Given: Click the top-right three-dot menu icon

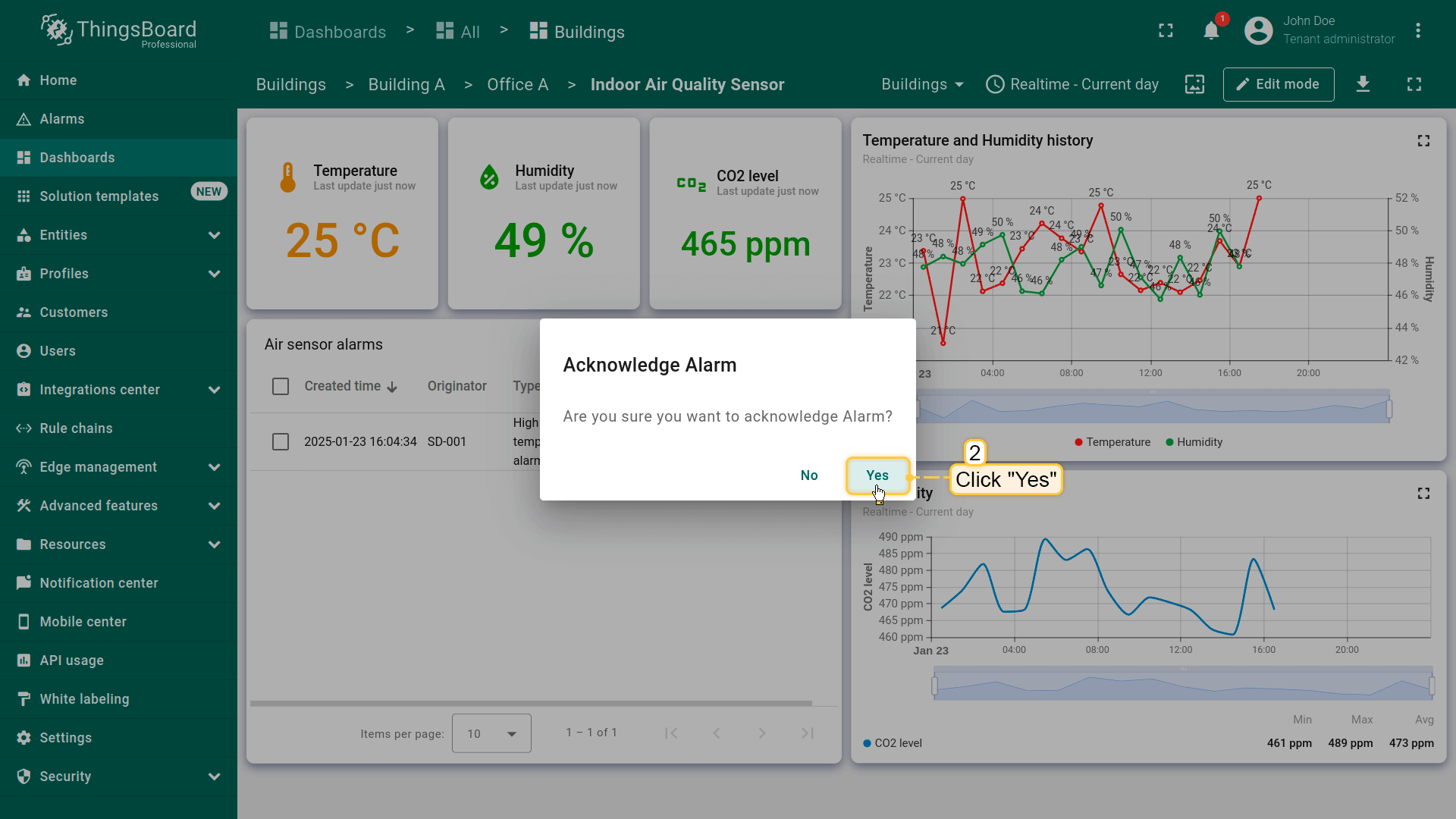Looking at the screenshot, I should pos(1417,31).
